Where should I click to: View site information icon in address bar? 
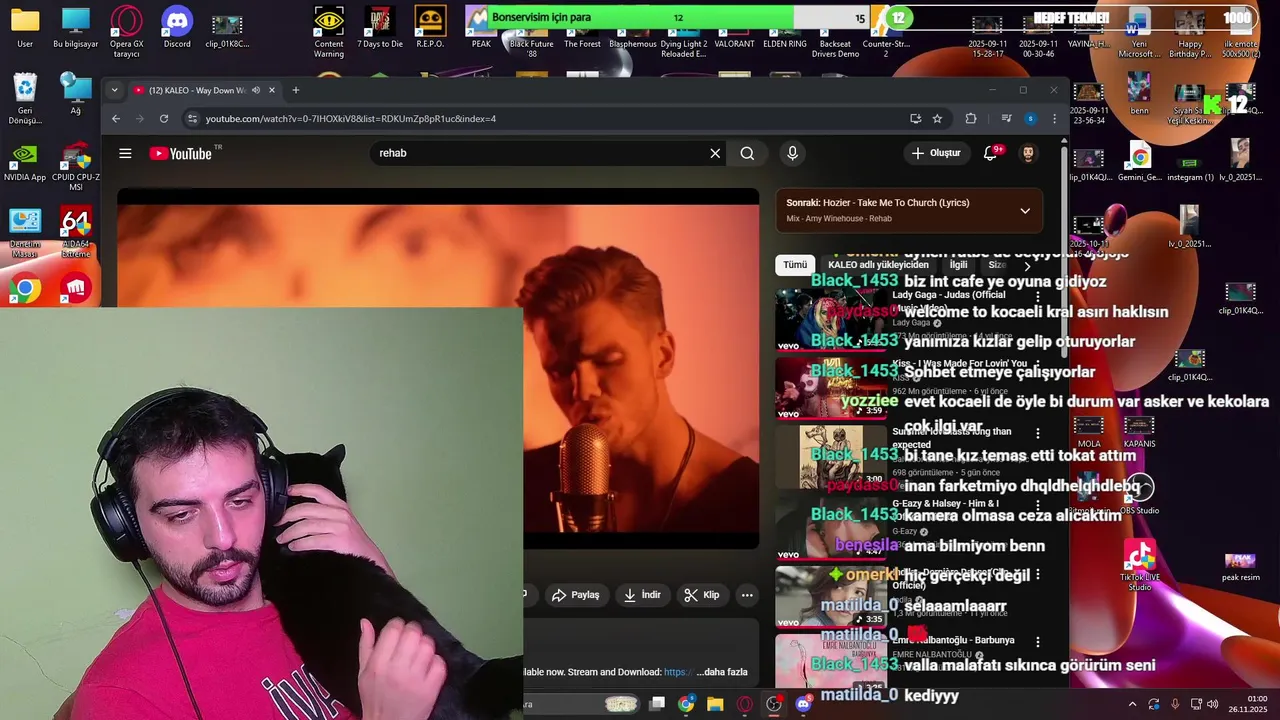coord(192,118)
